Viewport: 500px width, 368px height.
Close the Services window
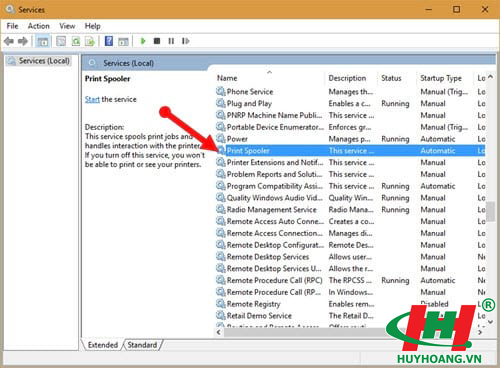coord(485,9)
